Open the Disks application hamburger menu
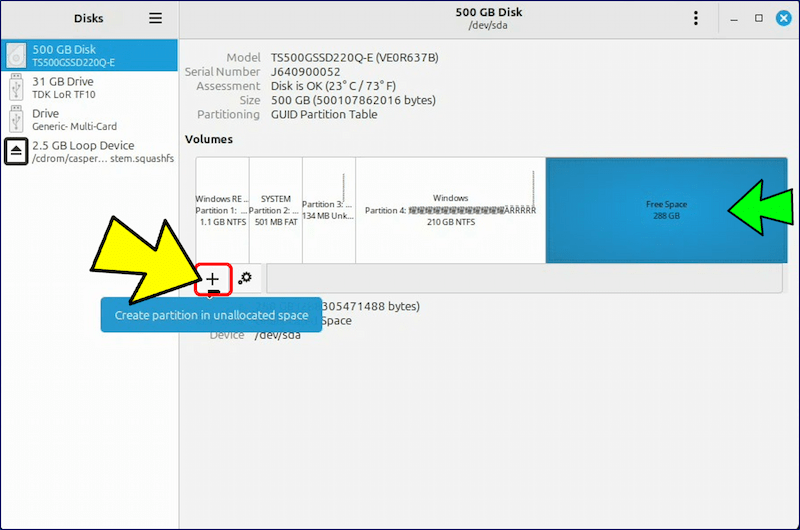The height and width of the screenshot is (530, 800). [155, 18]
